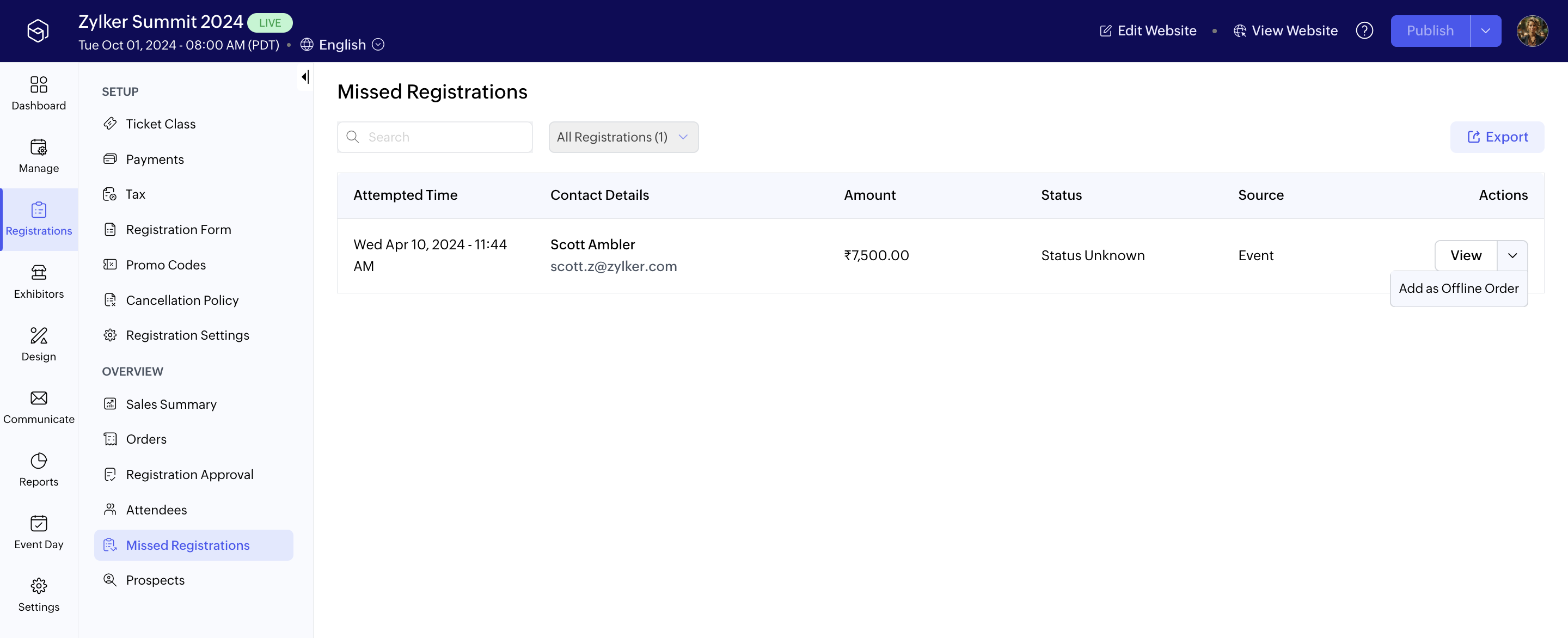
Task: Open the Cancellation Policy page
Action: [182, 300]
